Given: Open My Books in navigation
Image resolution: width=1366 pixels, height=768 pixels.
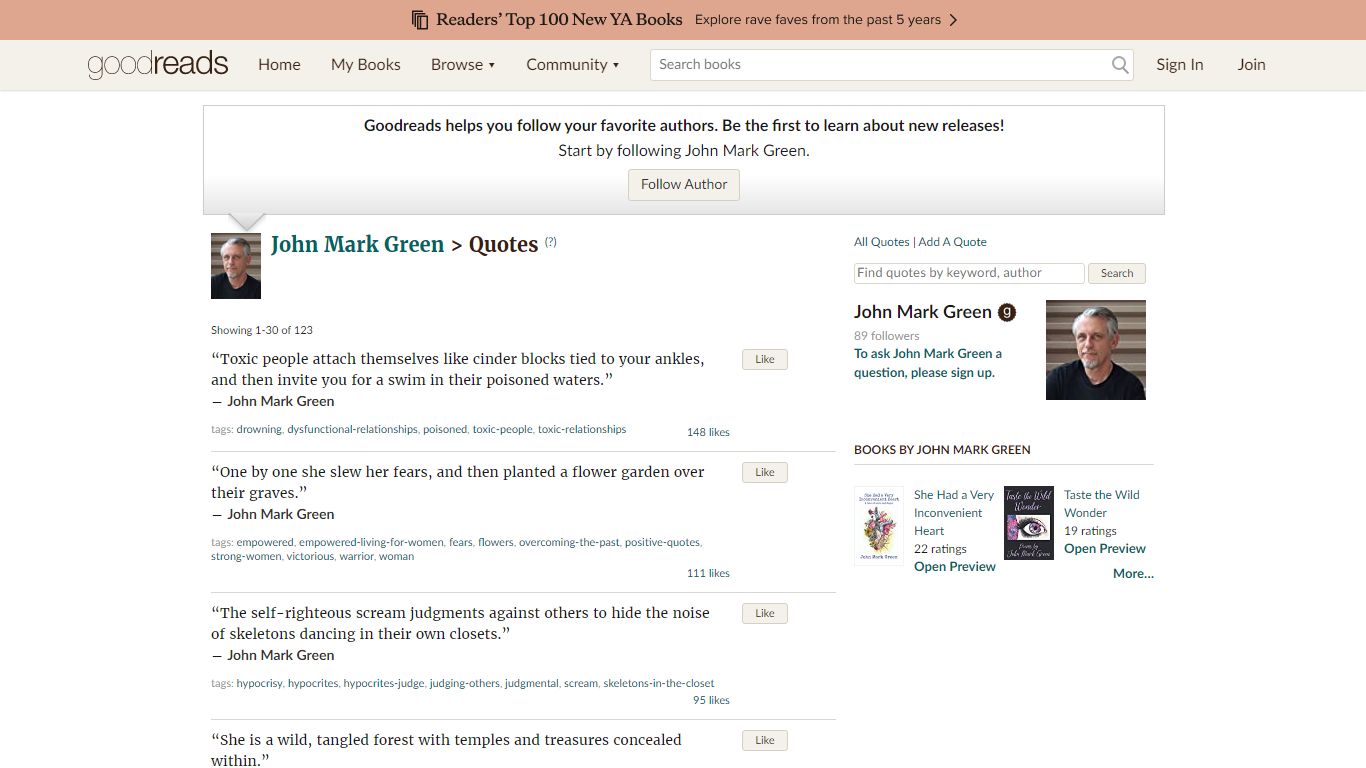Looking at the screenshot, I should pos(366,65).
